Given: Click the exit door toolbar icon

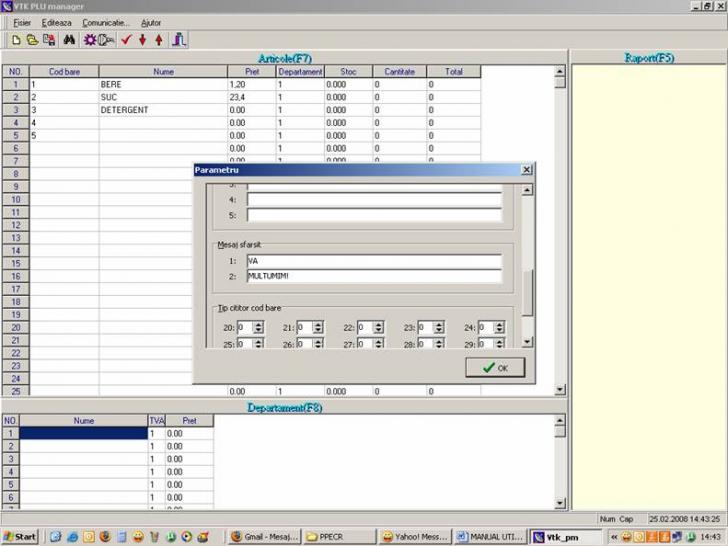Looking at the screenshot, I should (179, 40).
